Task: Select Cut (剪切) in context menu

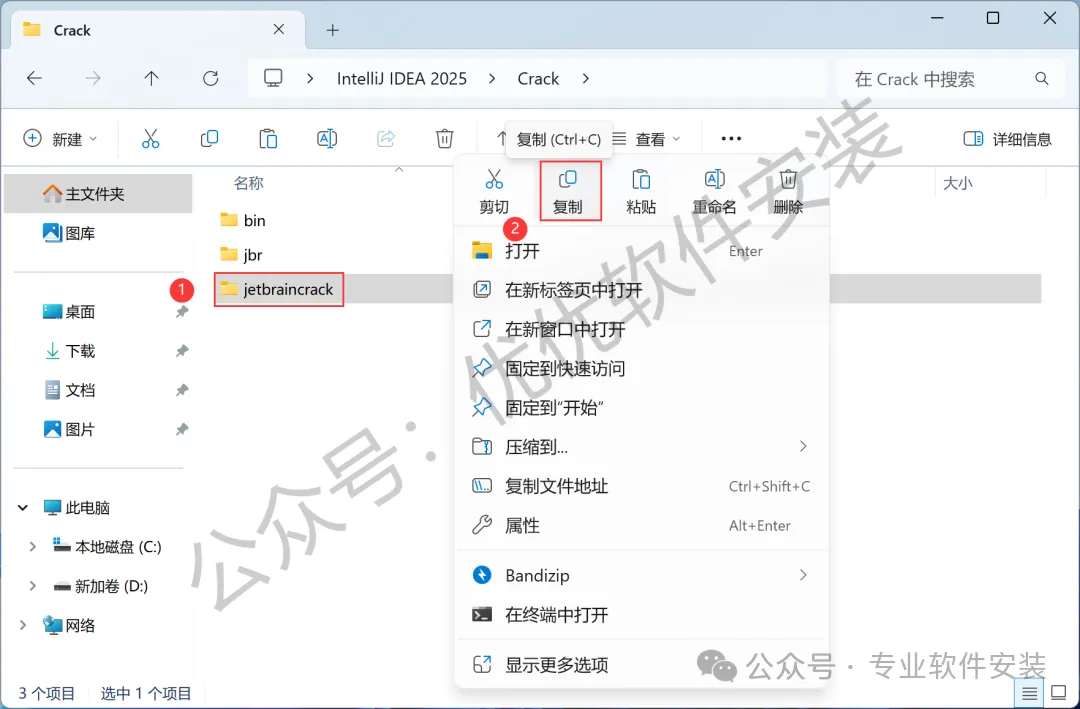Action: [494, 191]
